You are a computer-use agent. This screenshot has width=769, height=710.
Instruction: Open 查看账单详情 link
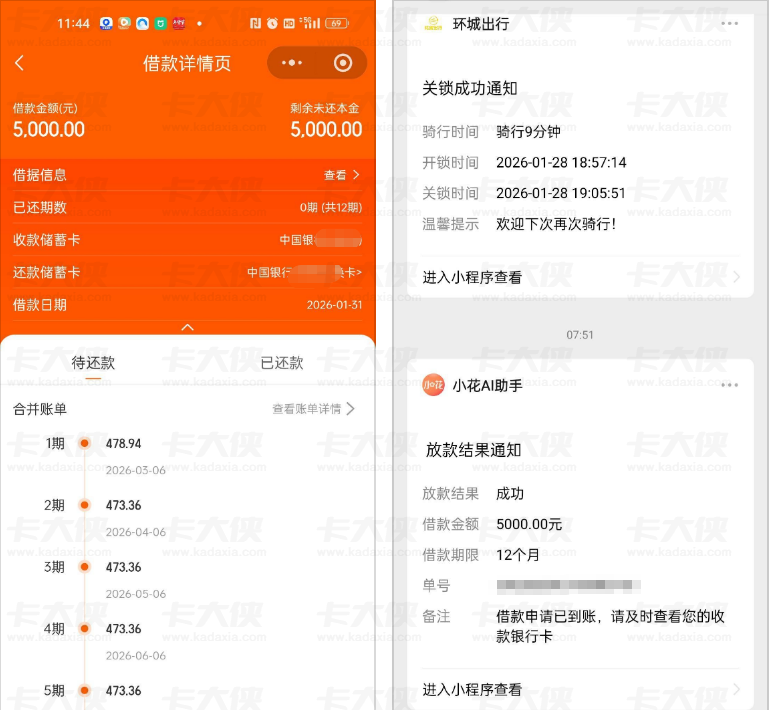307,408
